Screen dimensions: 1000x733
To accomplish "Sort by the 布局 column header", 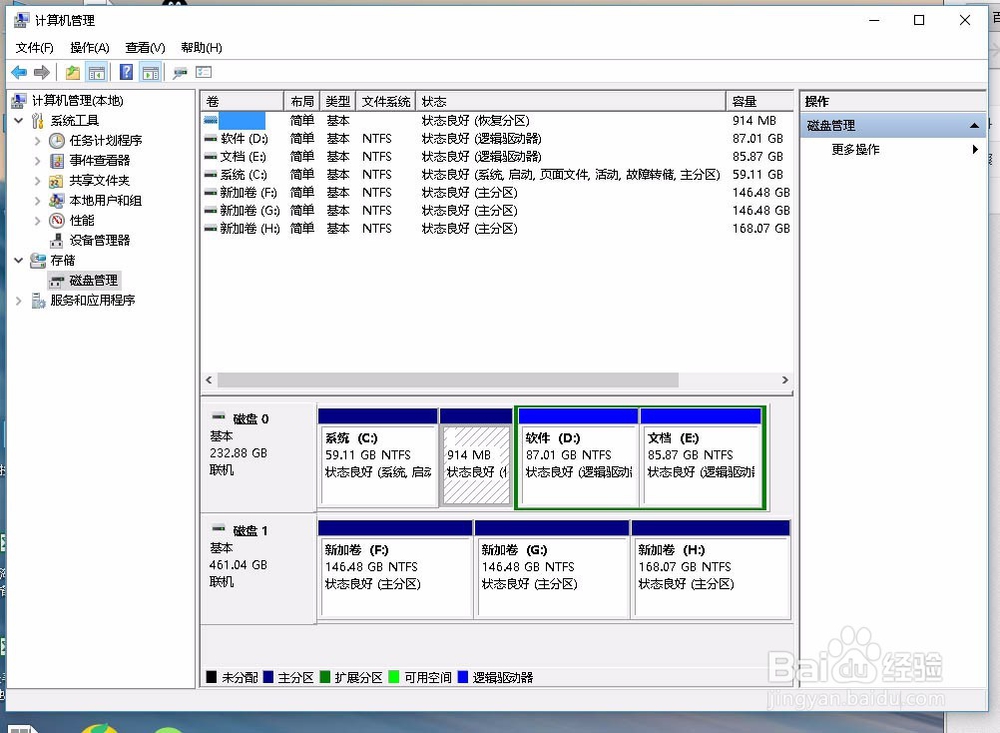I will (x=302, y=101).
